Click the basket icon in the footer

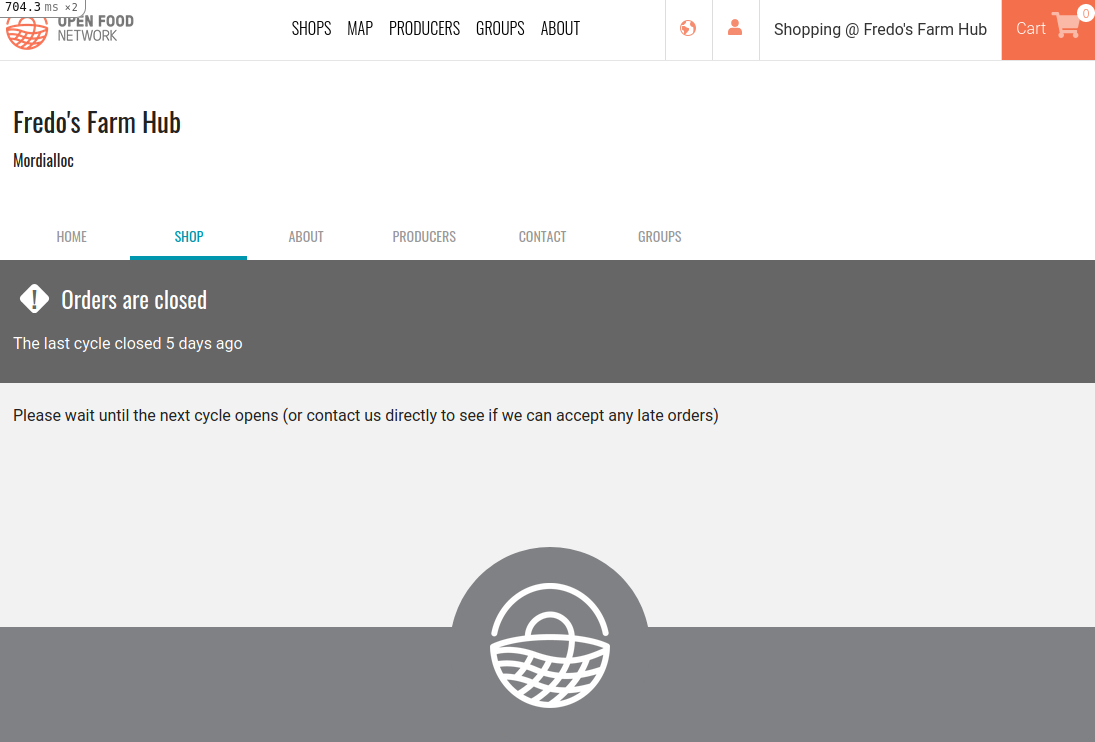[550, 645]
